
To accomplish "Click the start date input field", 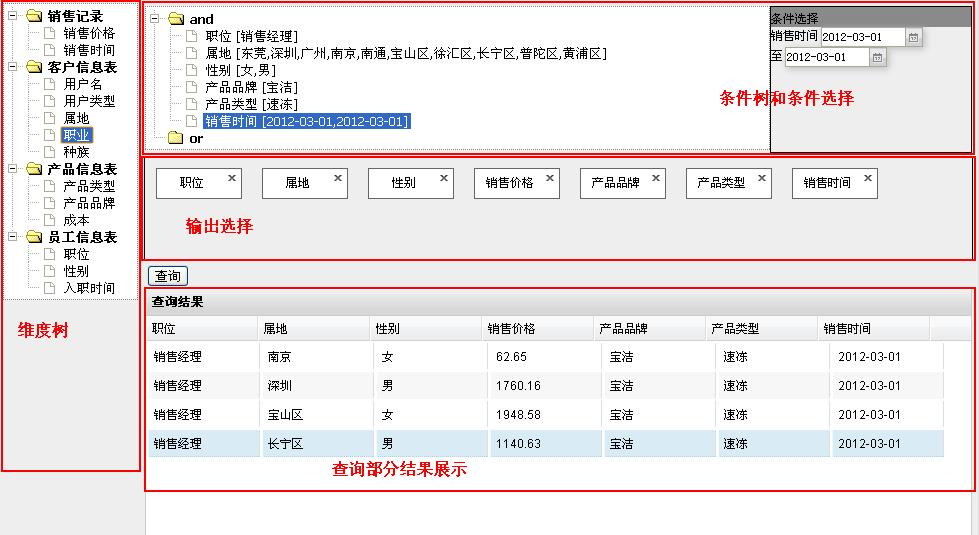I will [862, 37].
